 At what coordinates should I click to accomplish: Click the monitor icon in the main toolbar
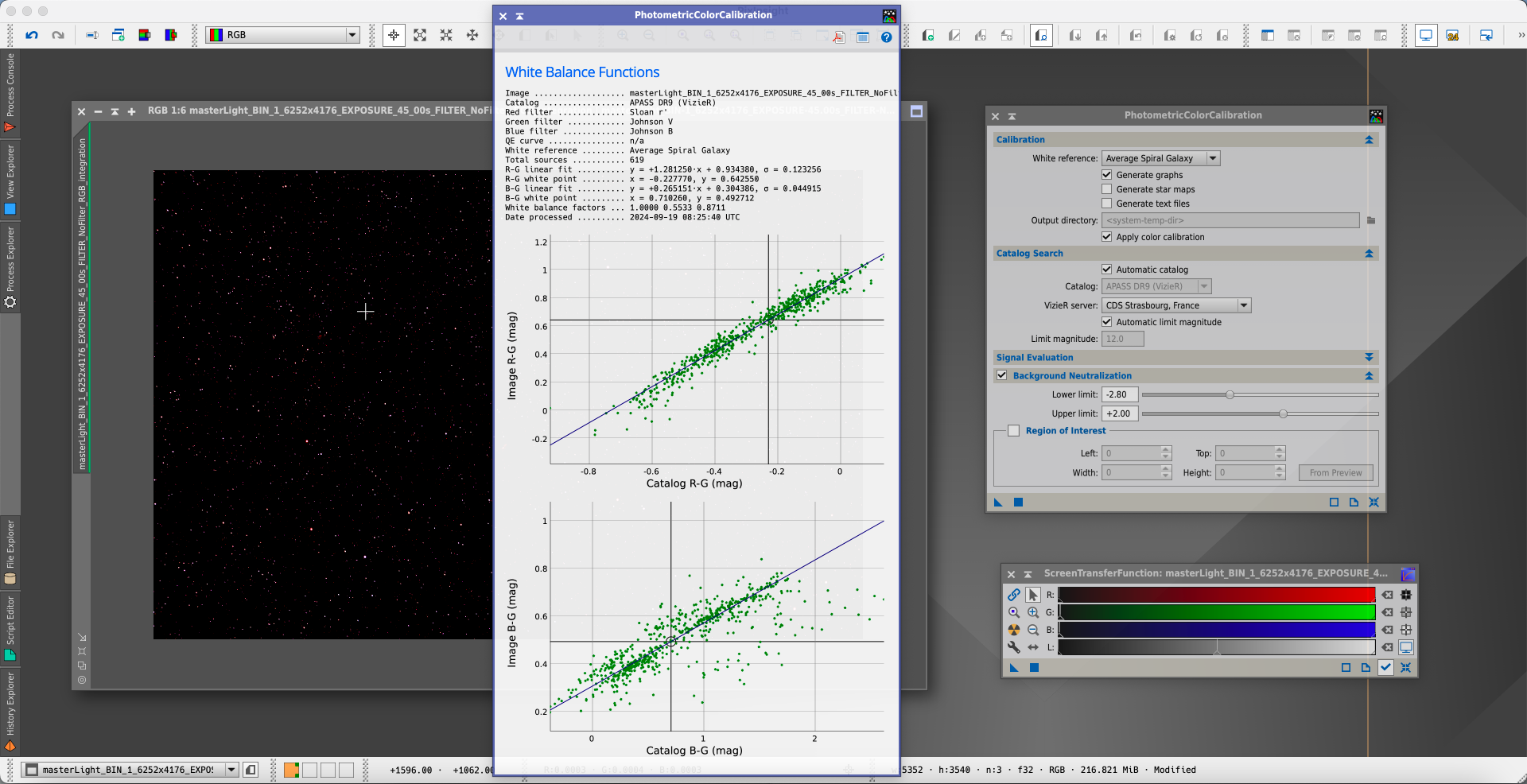pos(1426,35)
